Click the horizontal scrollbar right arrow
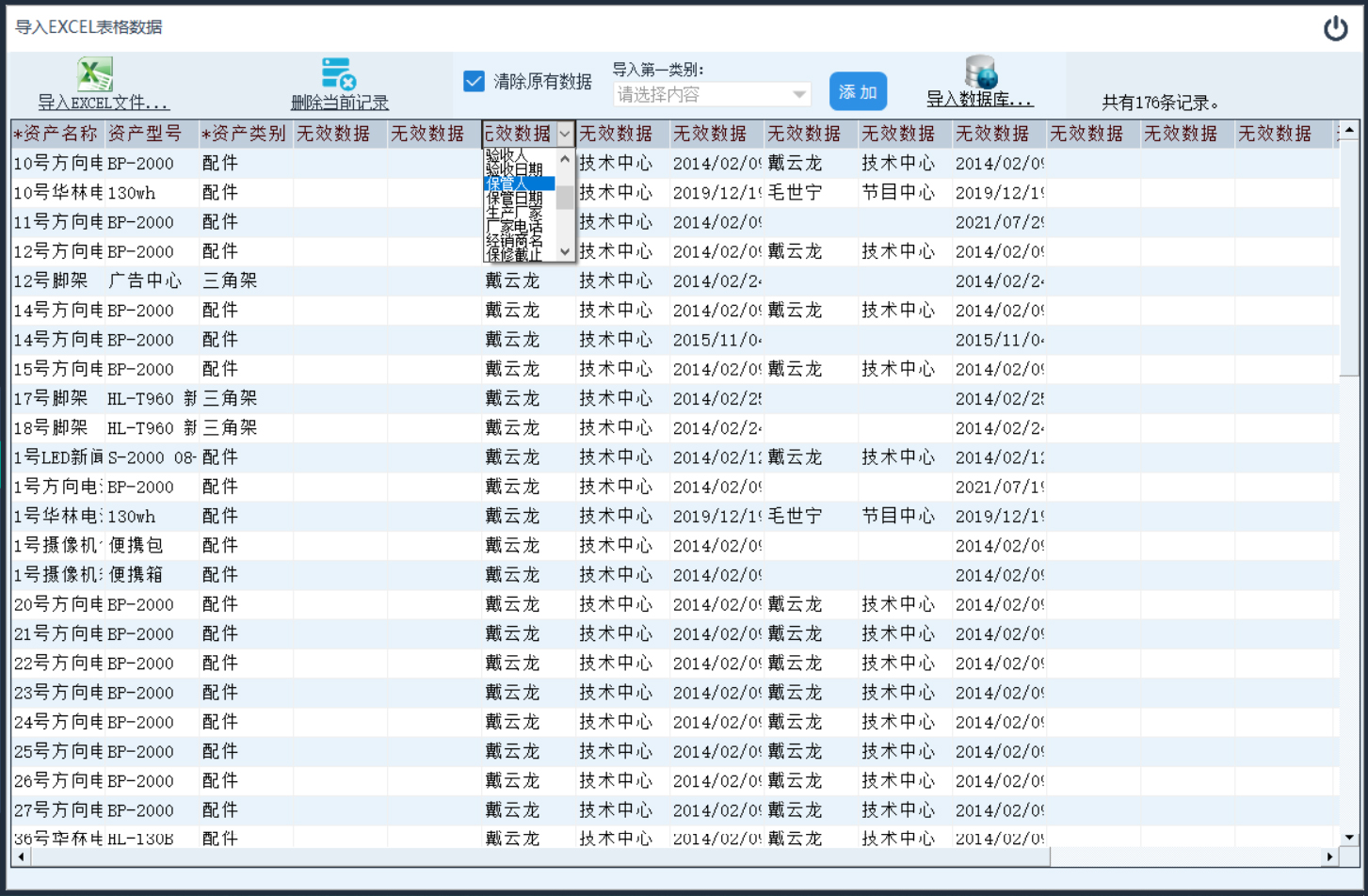Screen dimensions: 1368x896 1329,856
